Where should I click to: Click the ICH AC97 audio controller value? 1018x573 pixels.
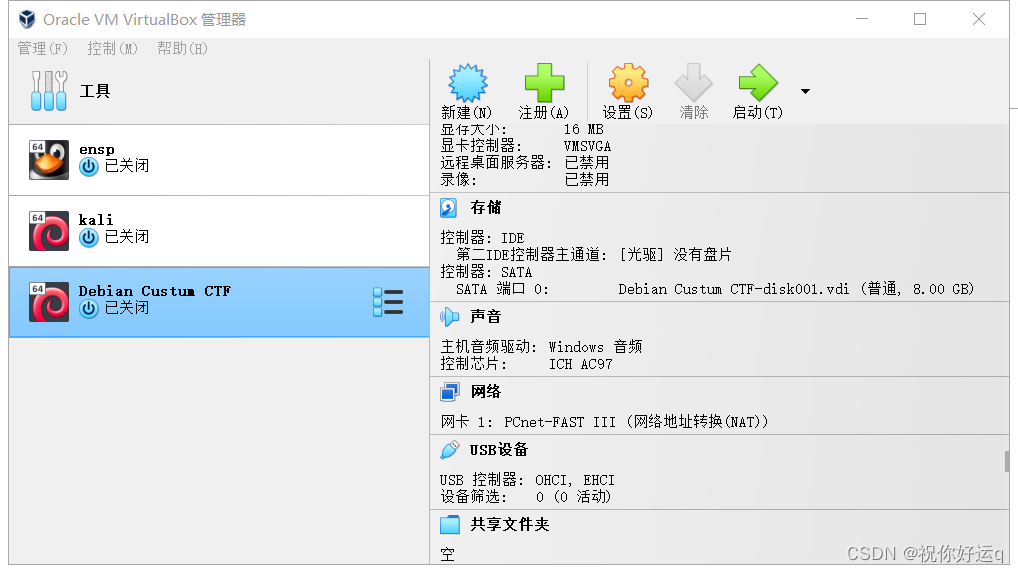click(580, 364)
